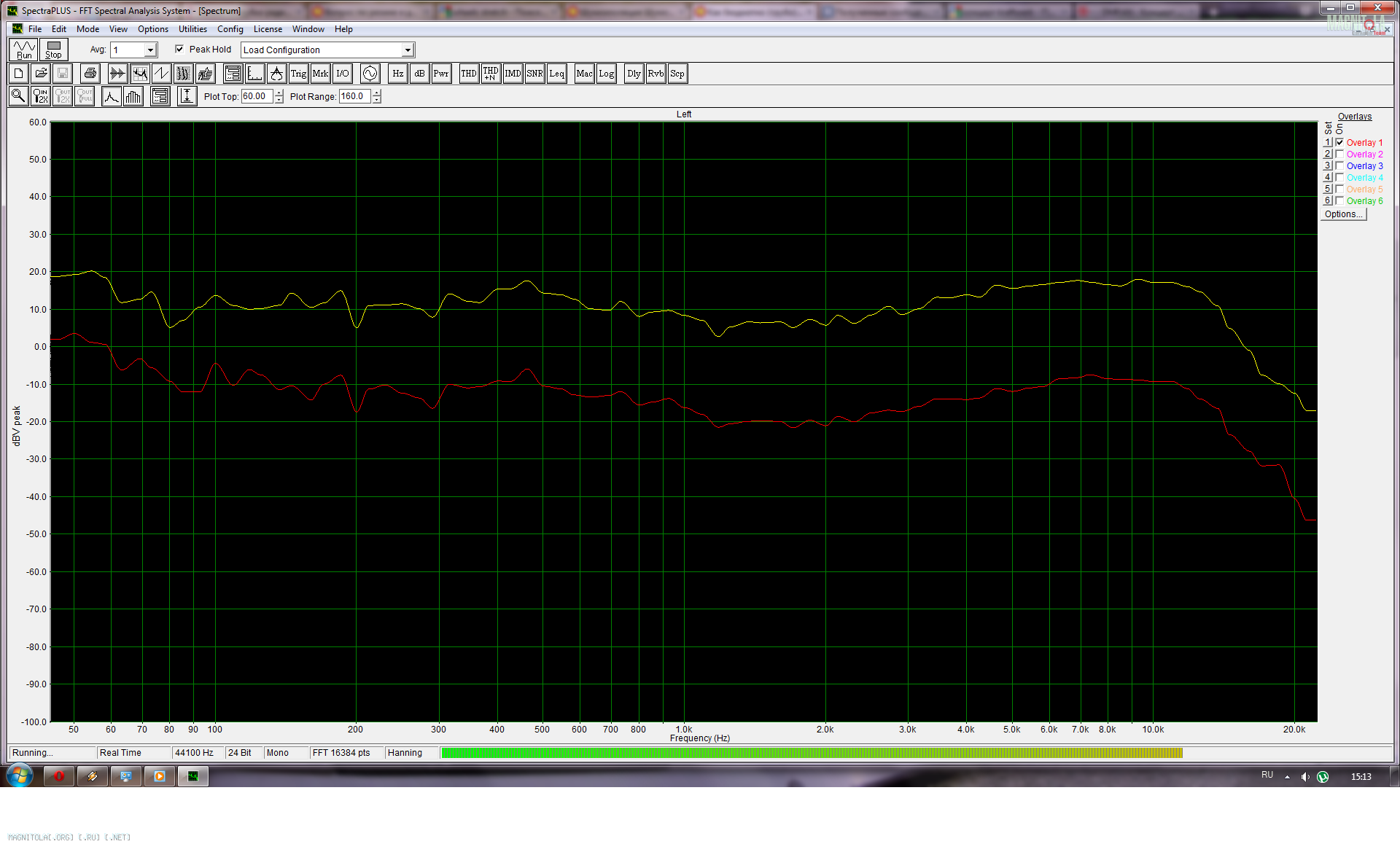Open the File menu
Screen dimensions: 1400x844
pos(34,29)
